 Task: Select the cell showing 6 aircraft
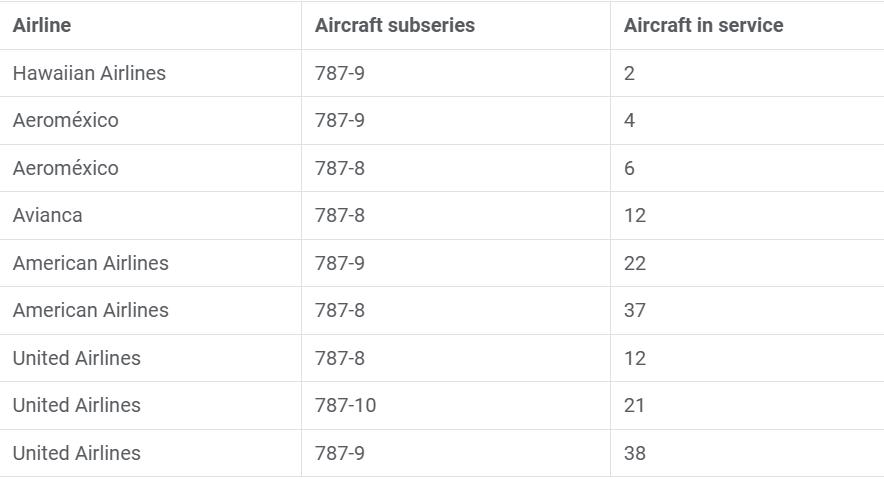tap(629, 168)
